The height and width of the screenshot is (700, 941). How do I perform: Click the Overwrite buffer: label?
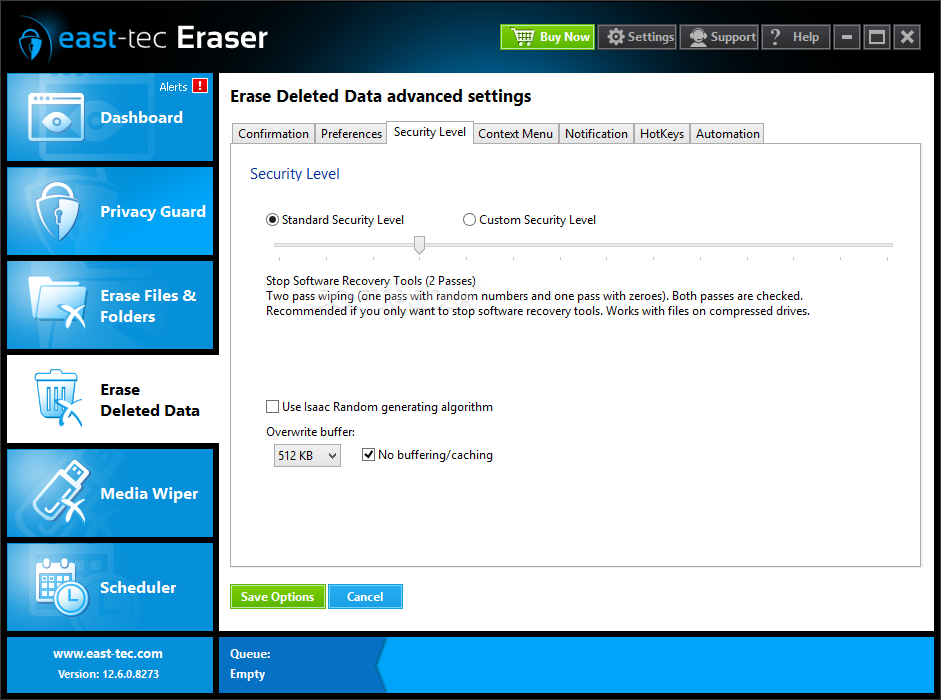coord(310,432)
